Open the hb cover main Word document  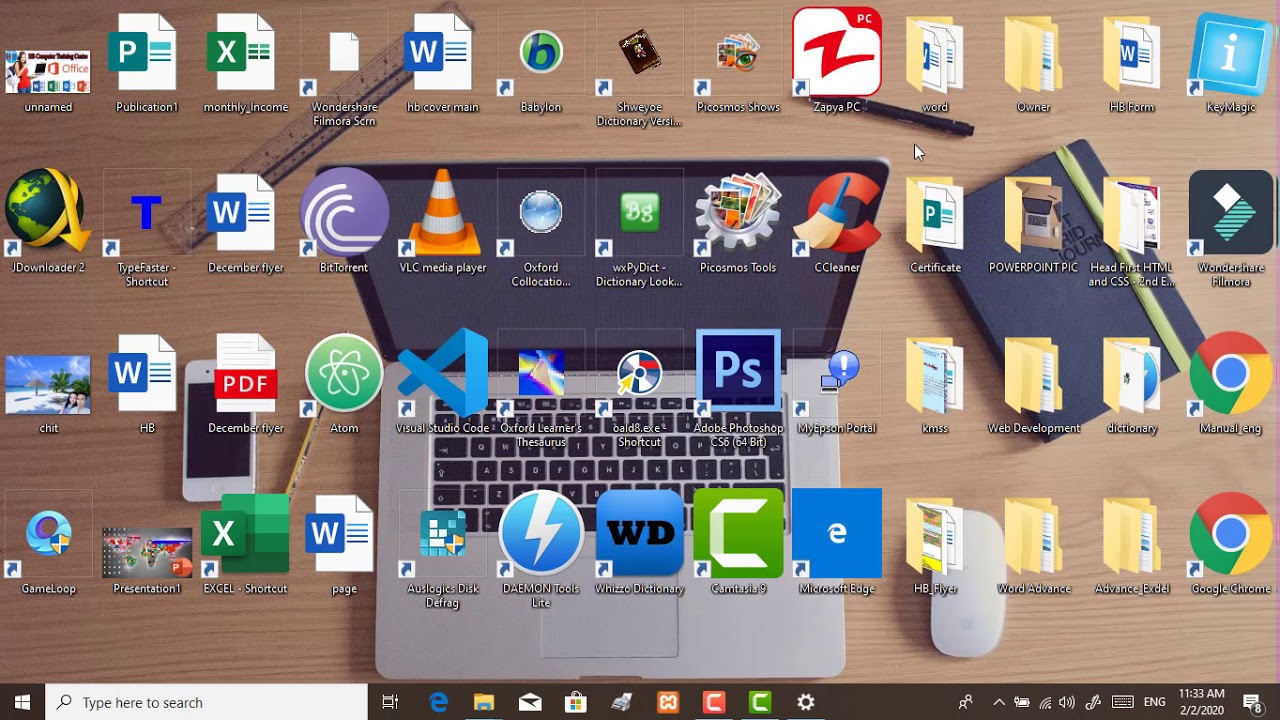(442, 54)
